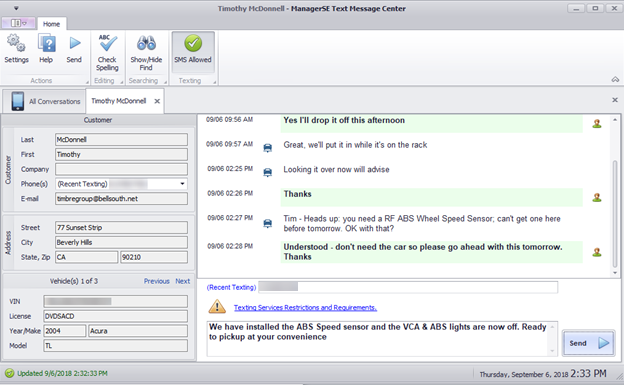Toggle Show/Hide Find binoculars
Image resolution: width=624 pixels, height=385 pixels.
(x=146, y=53)
